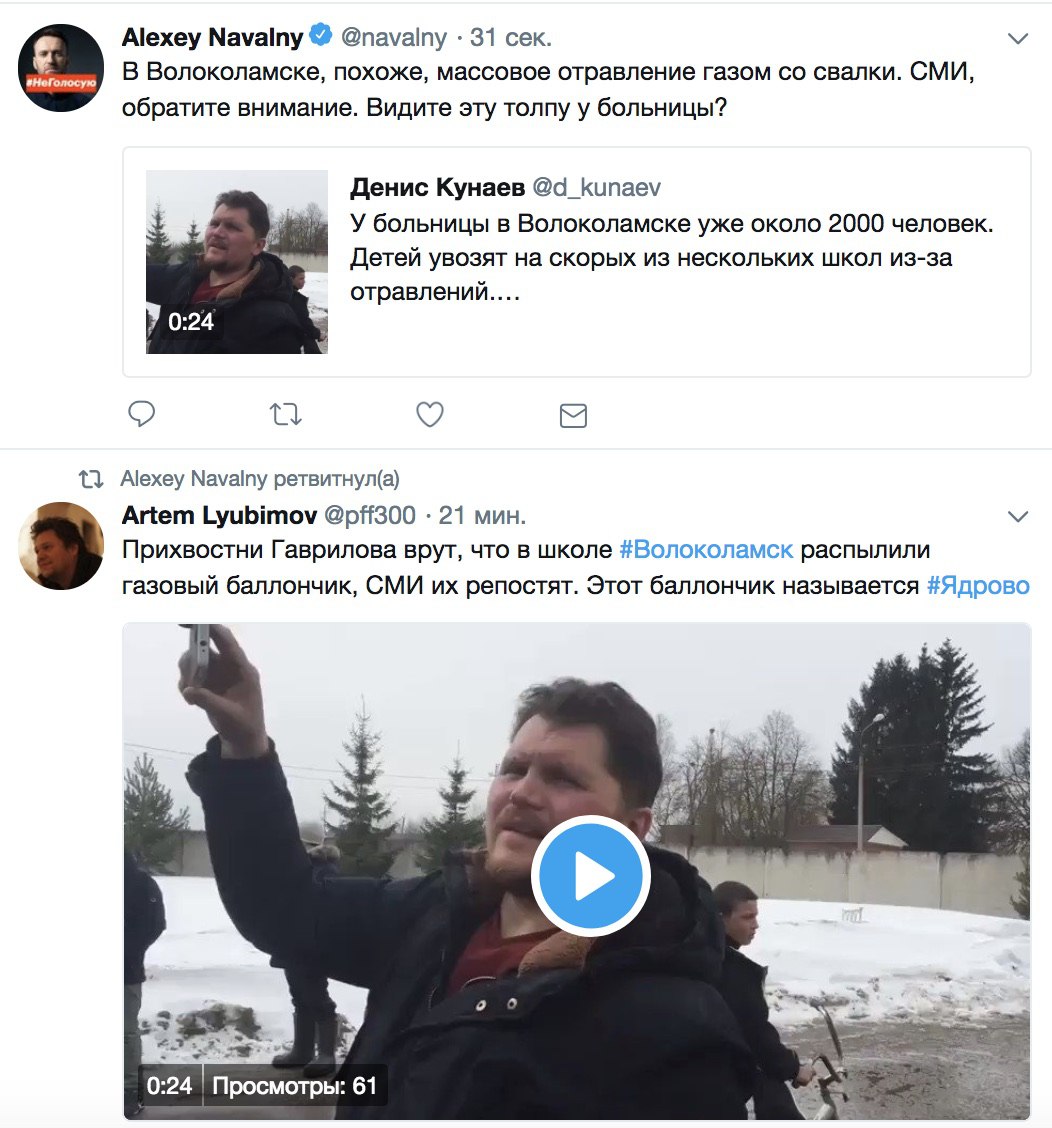
Task: Expand the options chevron on Artem Lyubimov's tweet
Action: [1017, 517]
